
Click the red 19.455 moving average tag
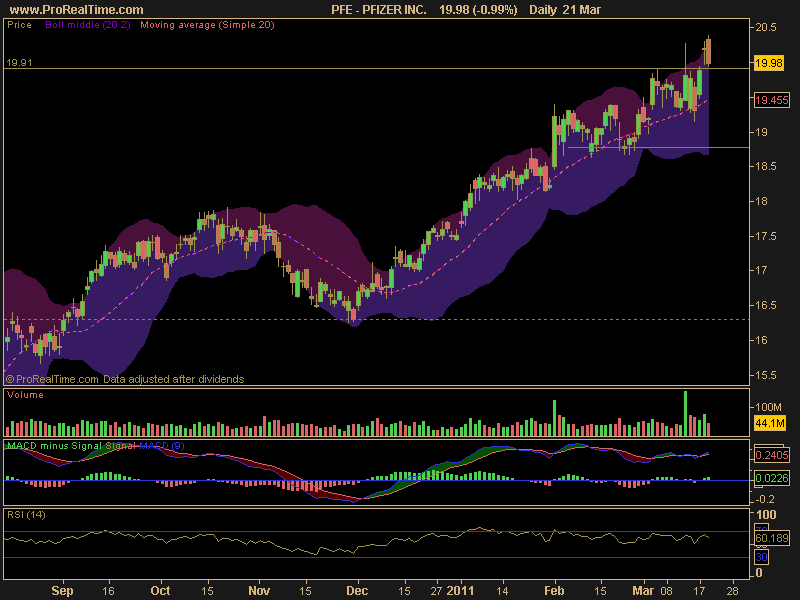point(771,100)
